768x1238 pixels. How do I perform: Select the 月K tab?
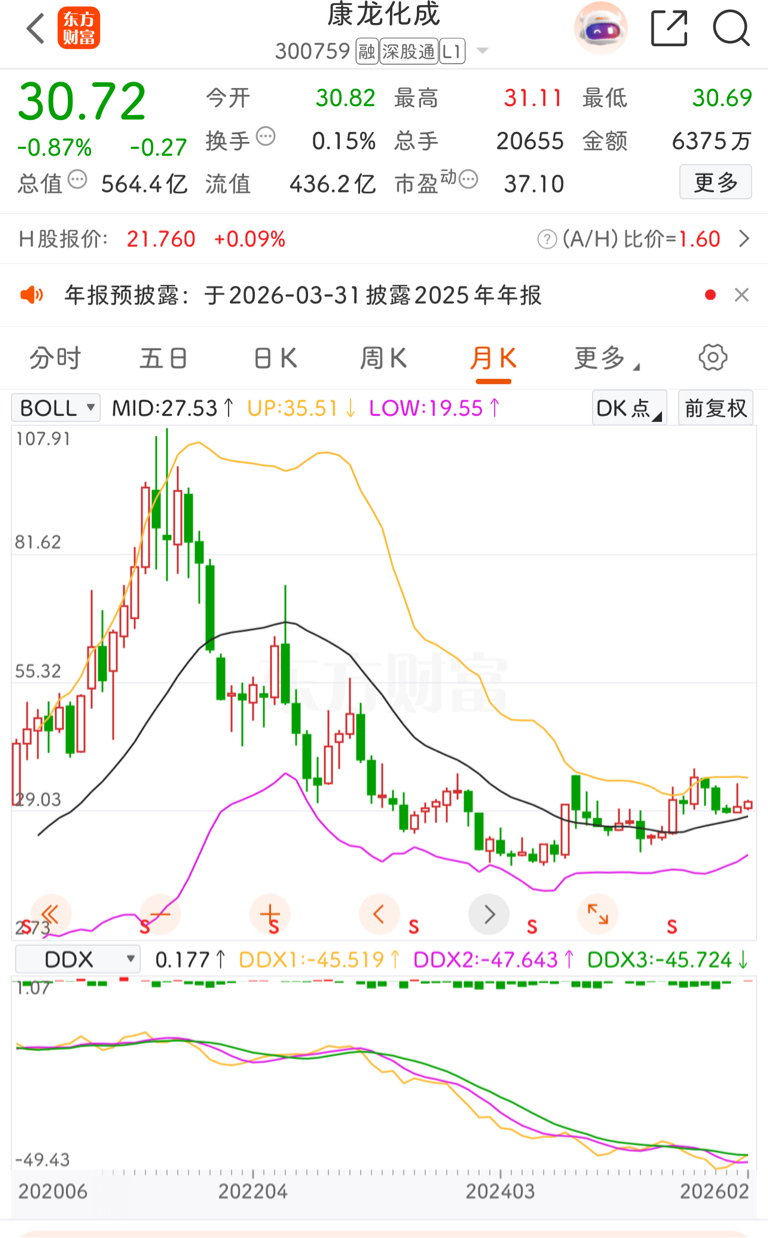point(494,358)
